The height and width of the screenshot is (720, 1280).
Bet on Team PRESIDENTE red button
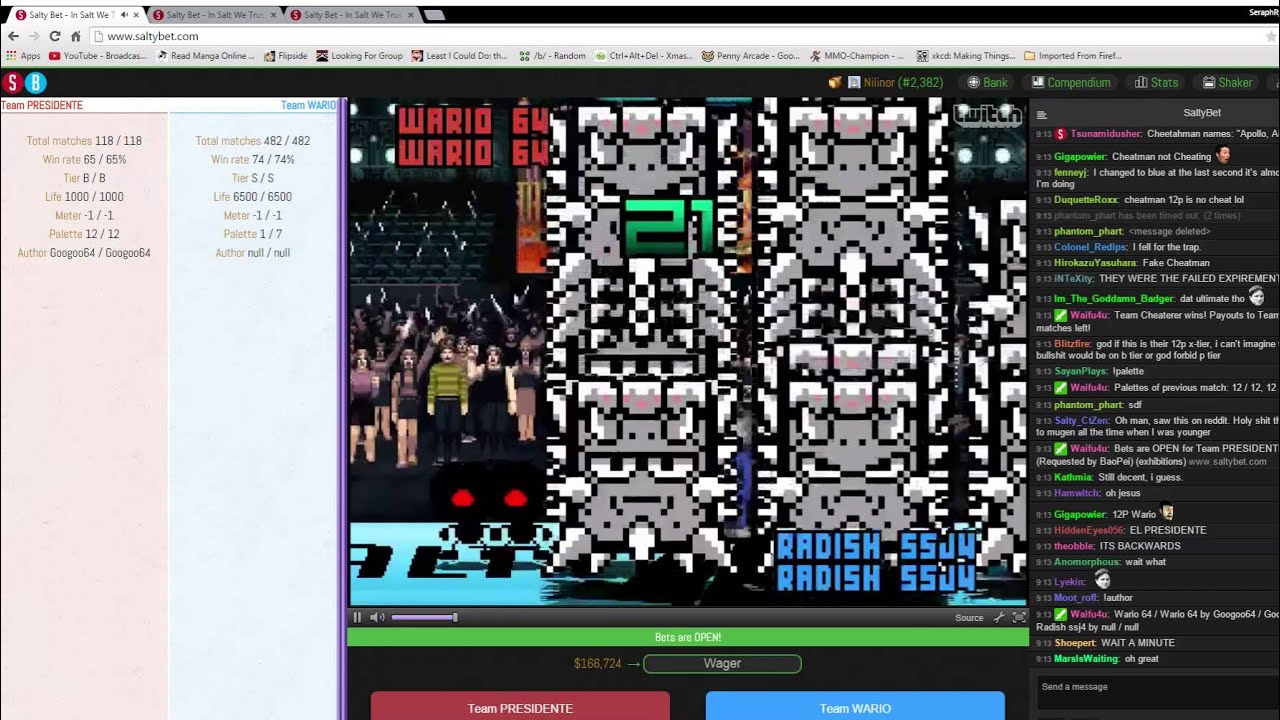520,706
